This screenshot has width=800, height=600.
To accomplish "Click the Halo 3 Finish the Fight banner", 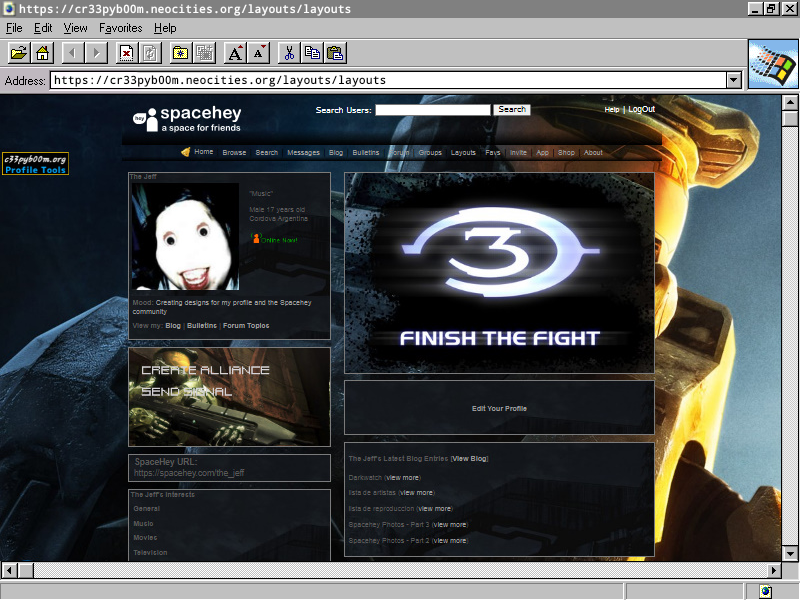I will (499, 273).
